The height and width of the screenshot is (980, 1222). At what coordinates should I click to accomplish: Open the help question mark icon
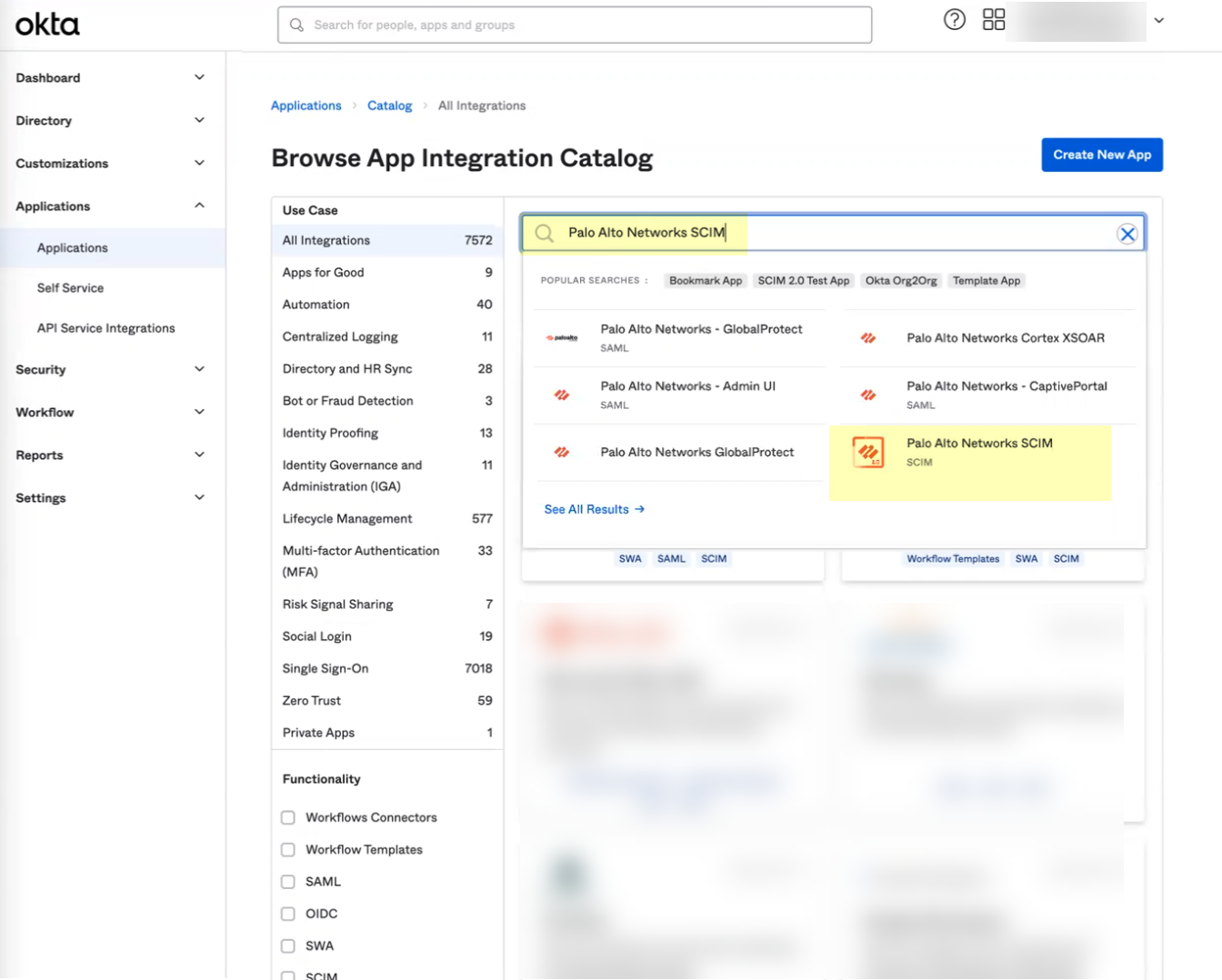coord(954,19)
